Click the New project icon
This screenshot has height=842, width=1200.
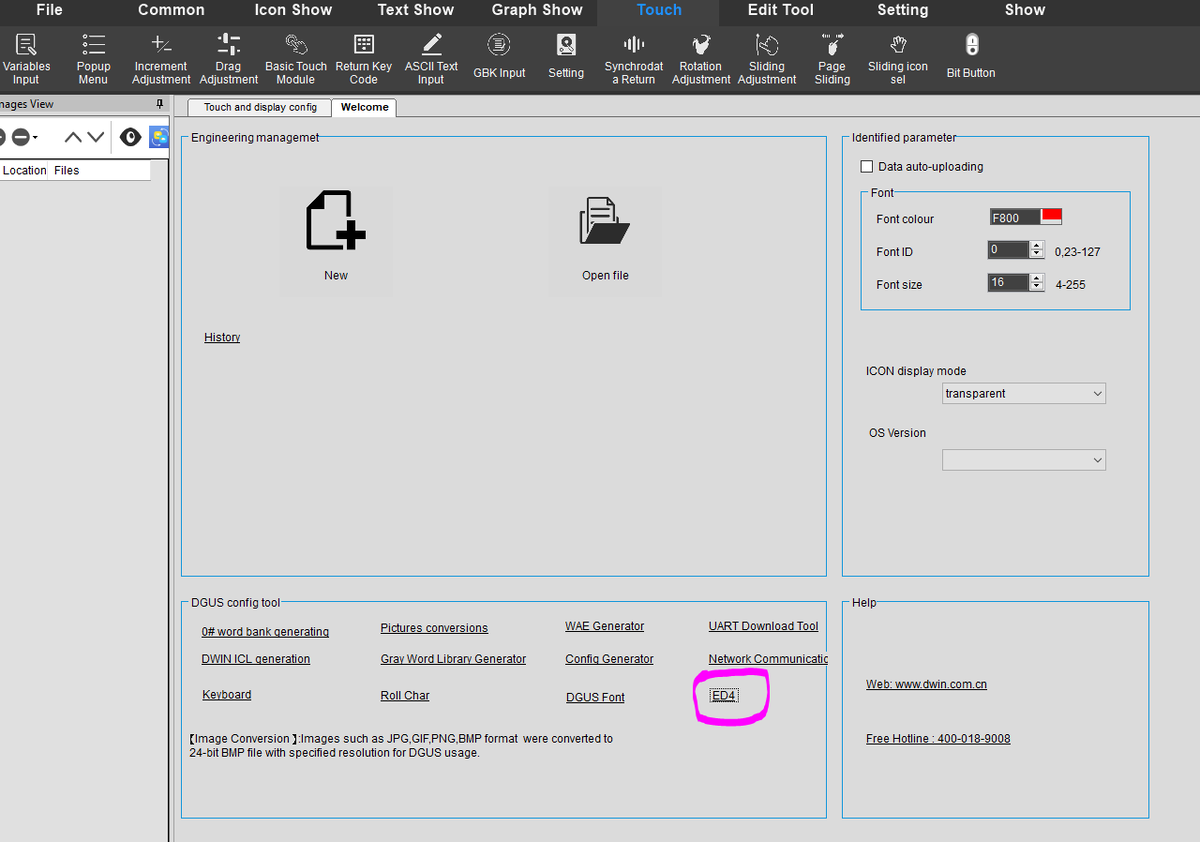coord(336,220)
